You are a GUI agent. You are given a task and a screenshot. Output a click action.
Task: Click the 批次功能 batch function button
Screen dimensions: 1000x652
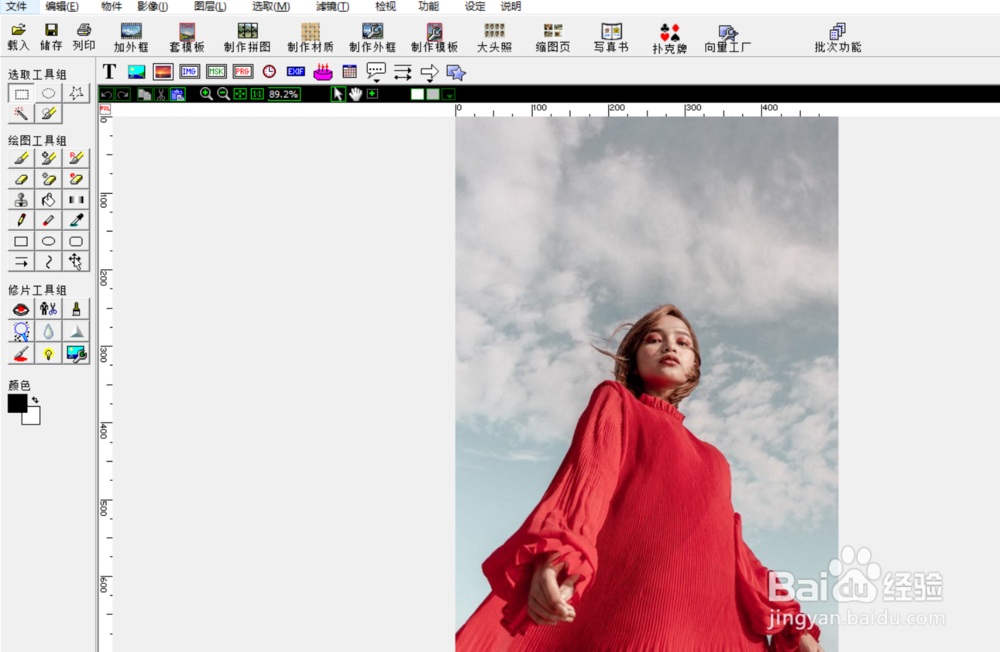(837, 38)
